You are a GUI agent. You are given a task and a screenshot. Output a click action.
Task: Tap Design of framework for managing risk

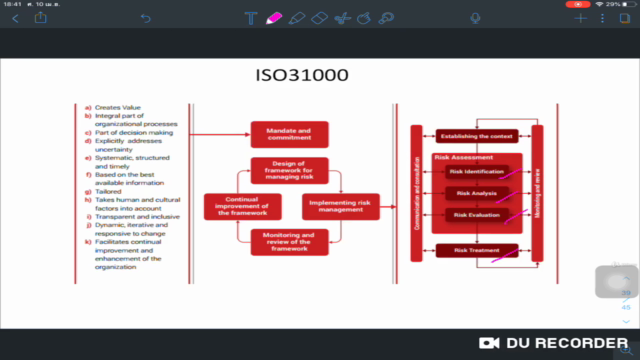tap(289, 171)
